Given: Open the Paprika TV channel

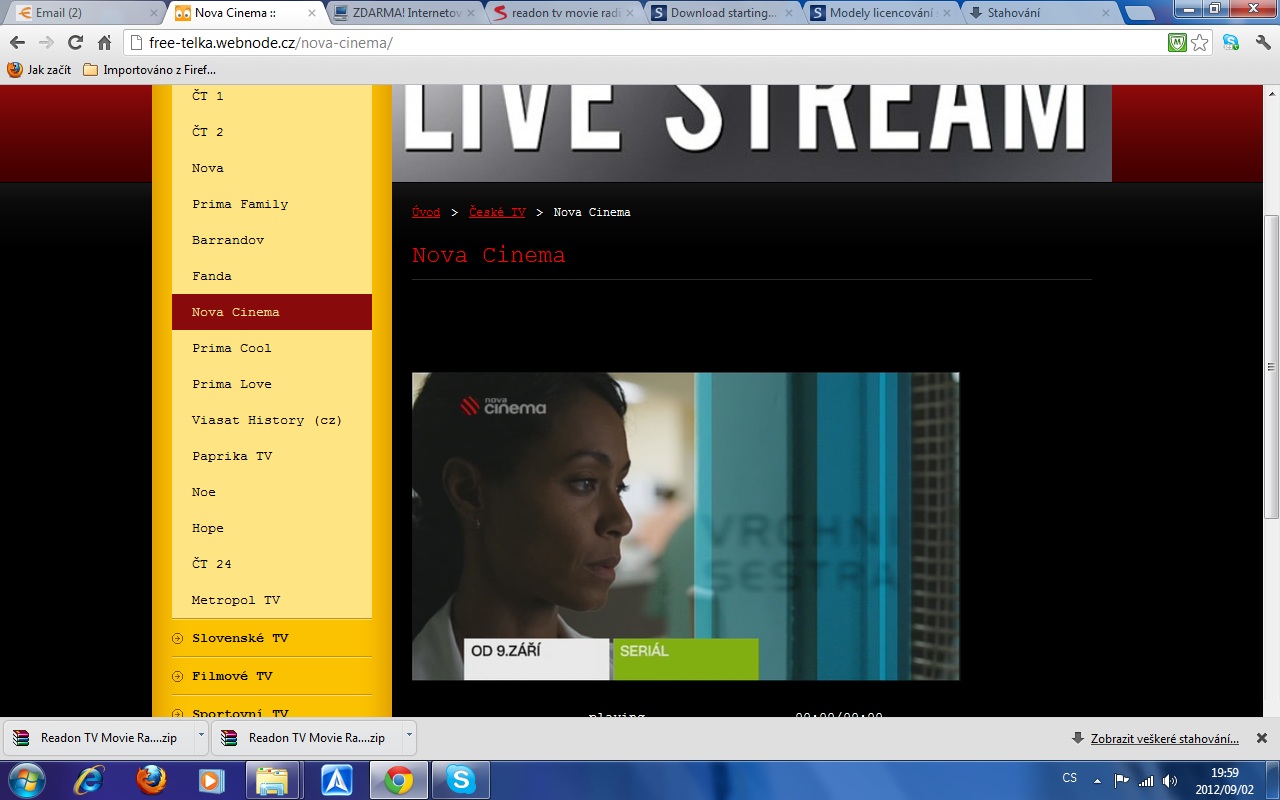Looking at the screenshot, I should tap(272, 456).
